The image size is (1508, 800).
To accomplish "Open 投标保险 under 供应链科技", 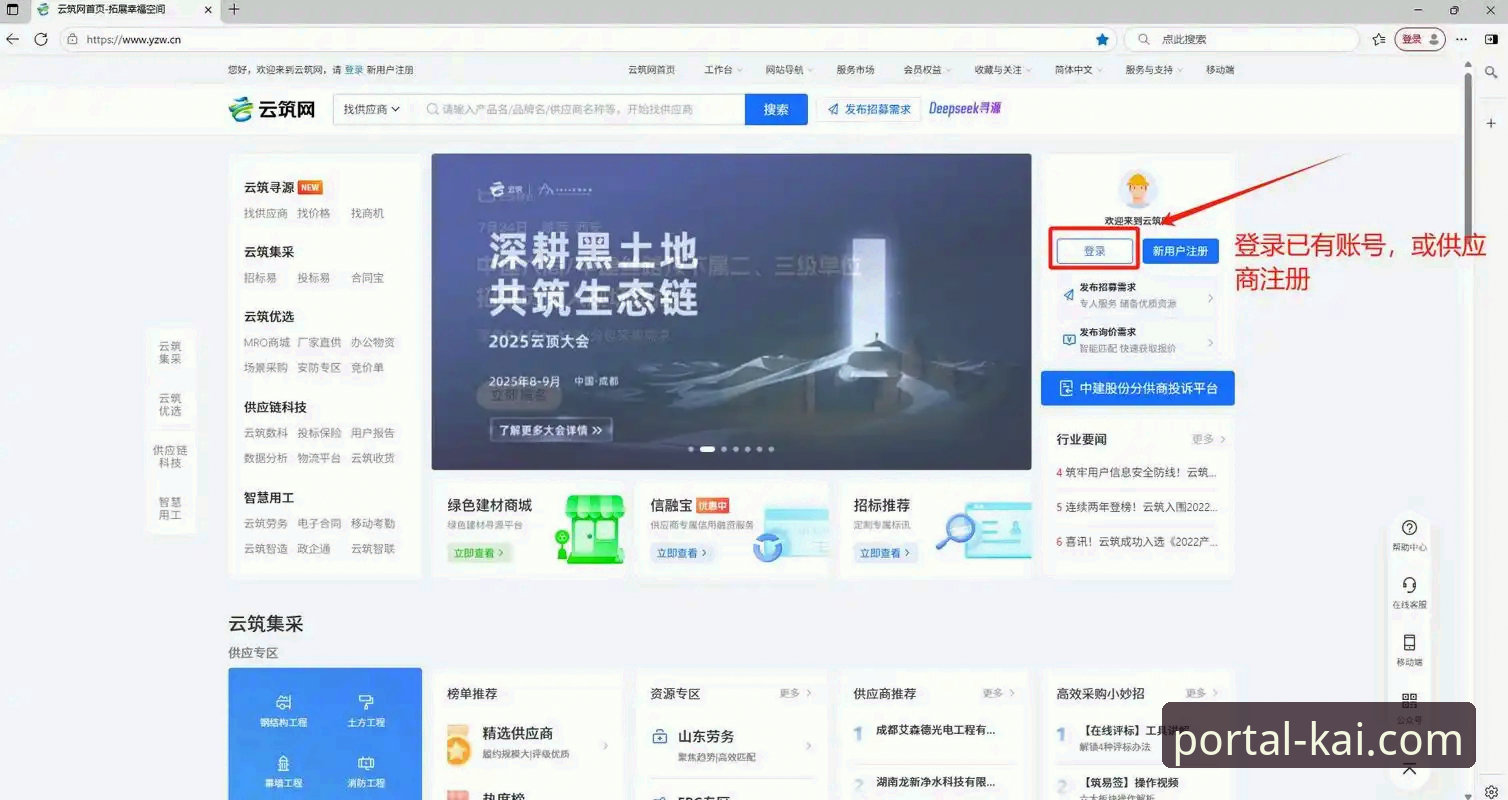I will [319, 433].
